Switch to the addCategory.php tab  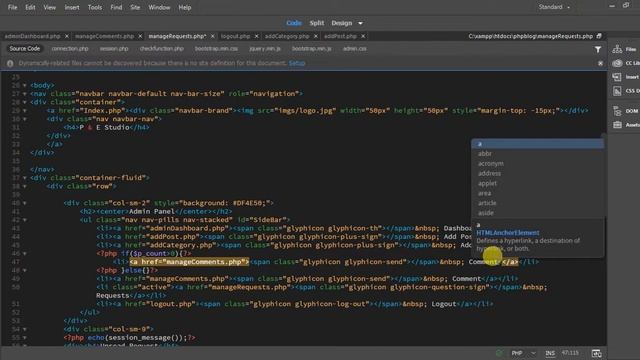coord(287,36)
